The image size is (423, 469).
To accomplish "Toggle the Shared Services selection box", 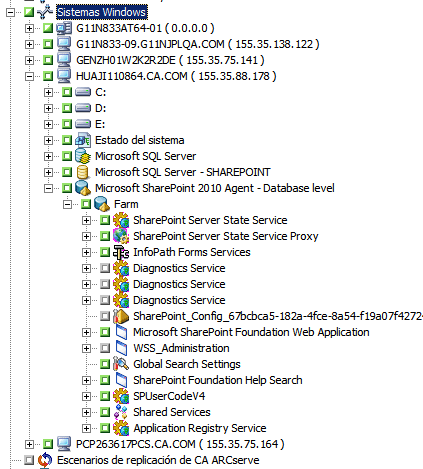I will [105, 412].
